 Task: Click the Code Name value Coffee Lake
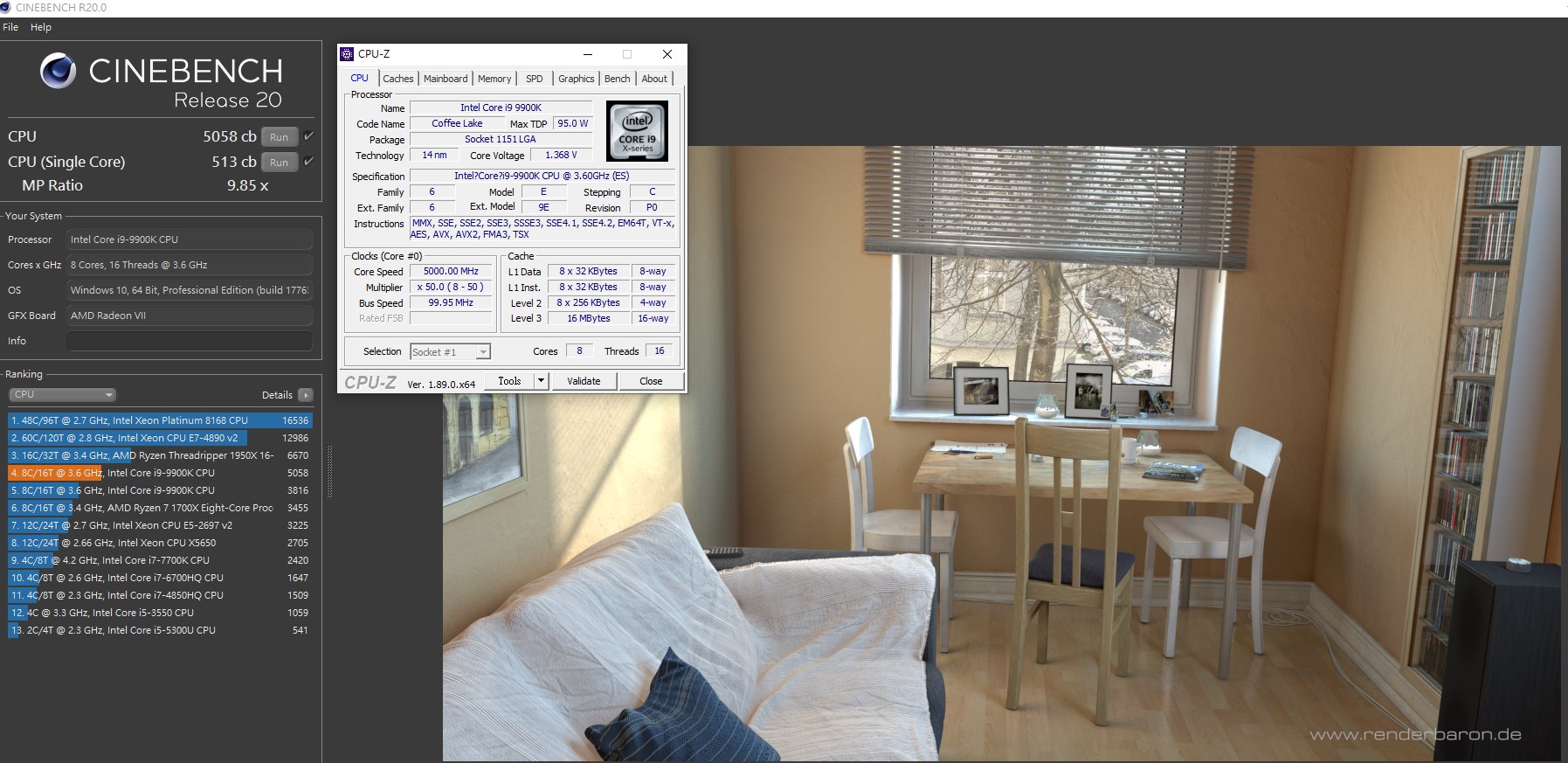pyautogui.click(x=457, y=124)
